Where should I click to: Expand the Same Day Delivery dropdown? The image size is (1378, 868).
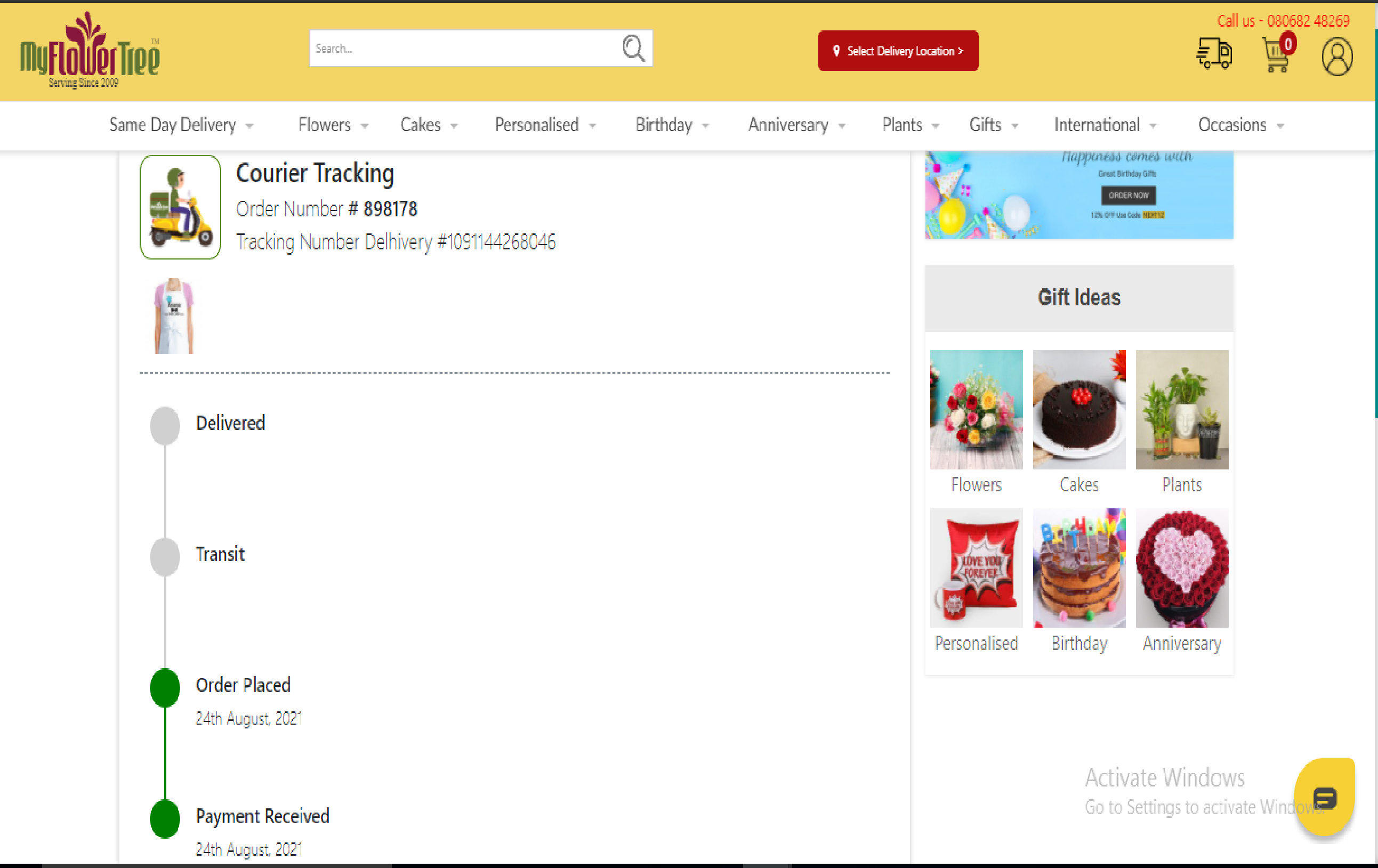[181, 125]
